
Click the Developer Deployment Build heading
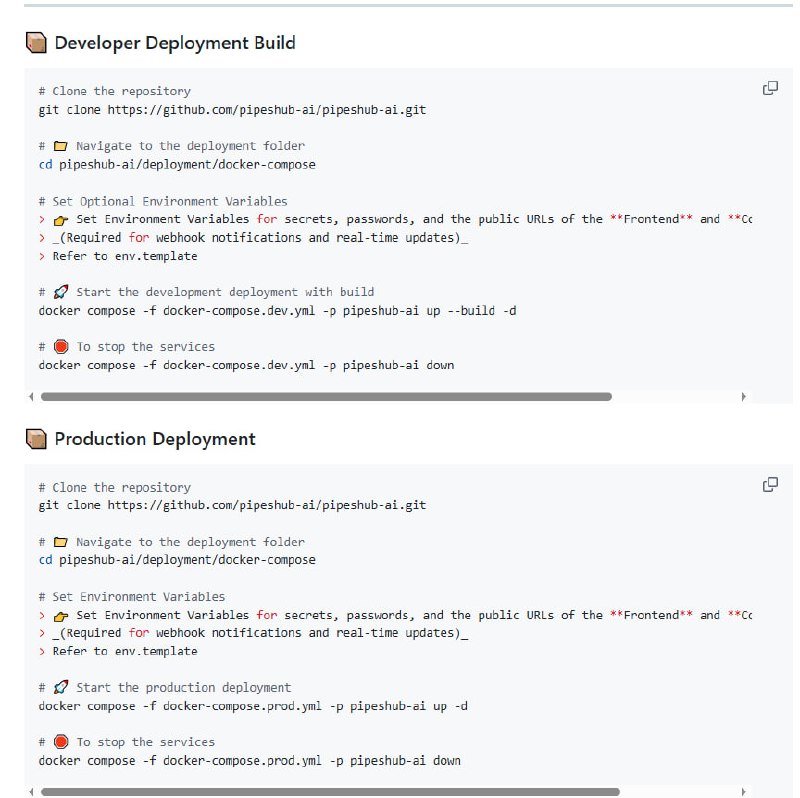click(174, 43)
